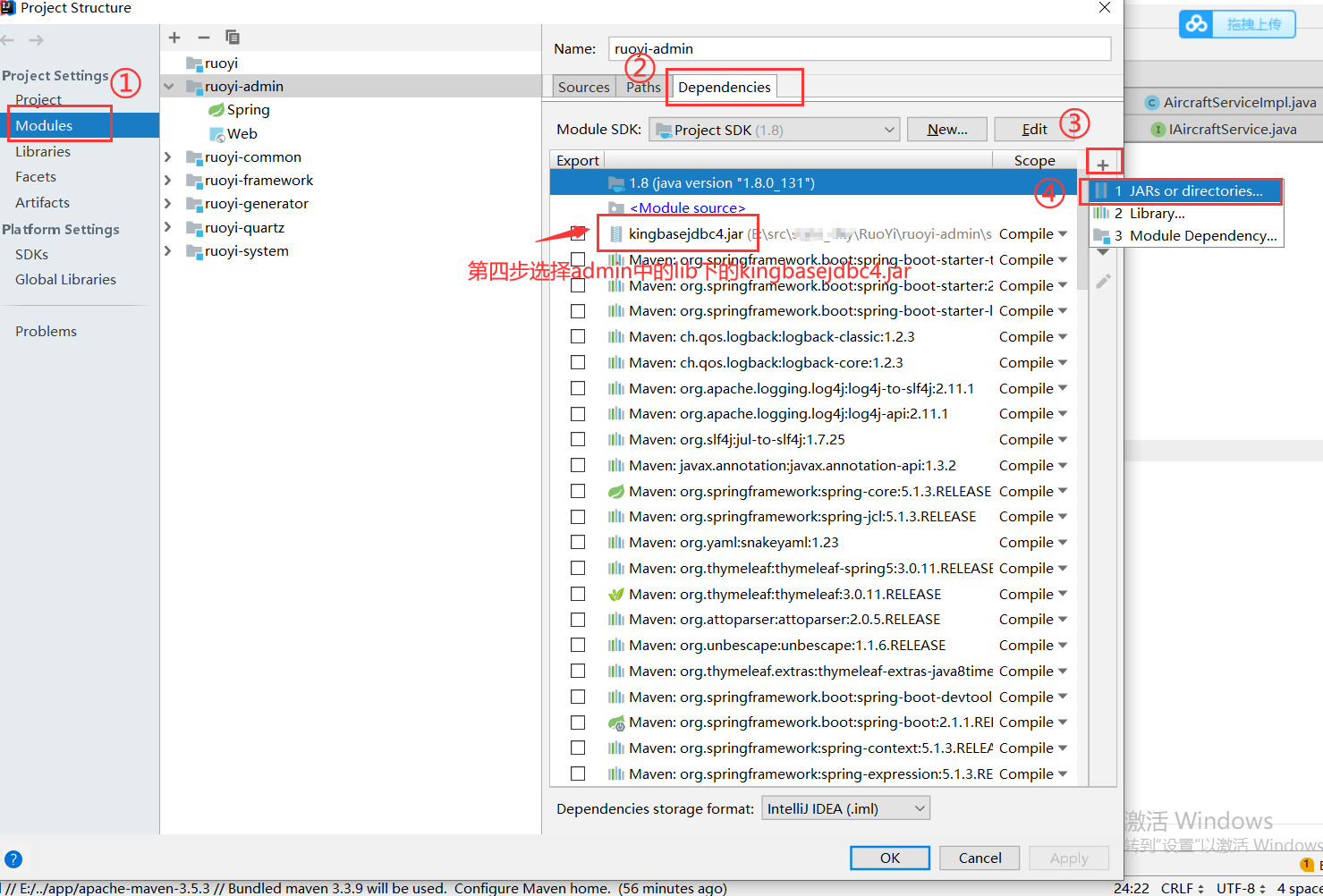Select the Spring facet under ruoyi-admin
This screenshot has height=896, width=1323.
[x=246, y=109]
